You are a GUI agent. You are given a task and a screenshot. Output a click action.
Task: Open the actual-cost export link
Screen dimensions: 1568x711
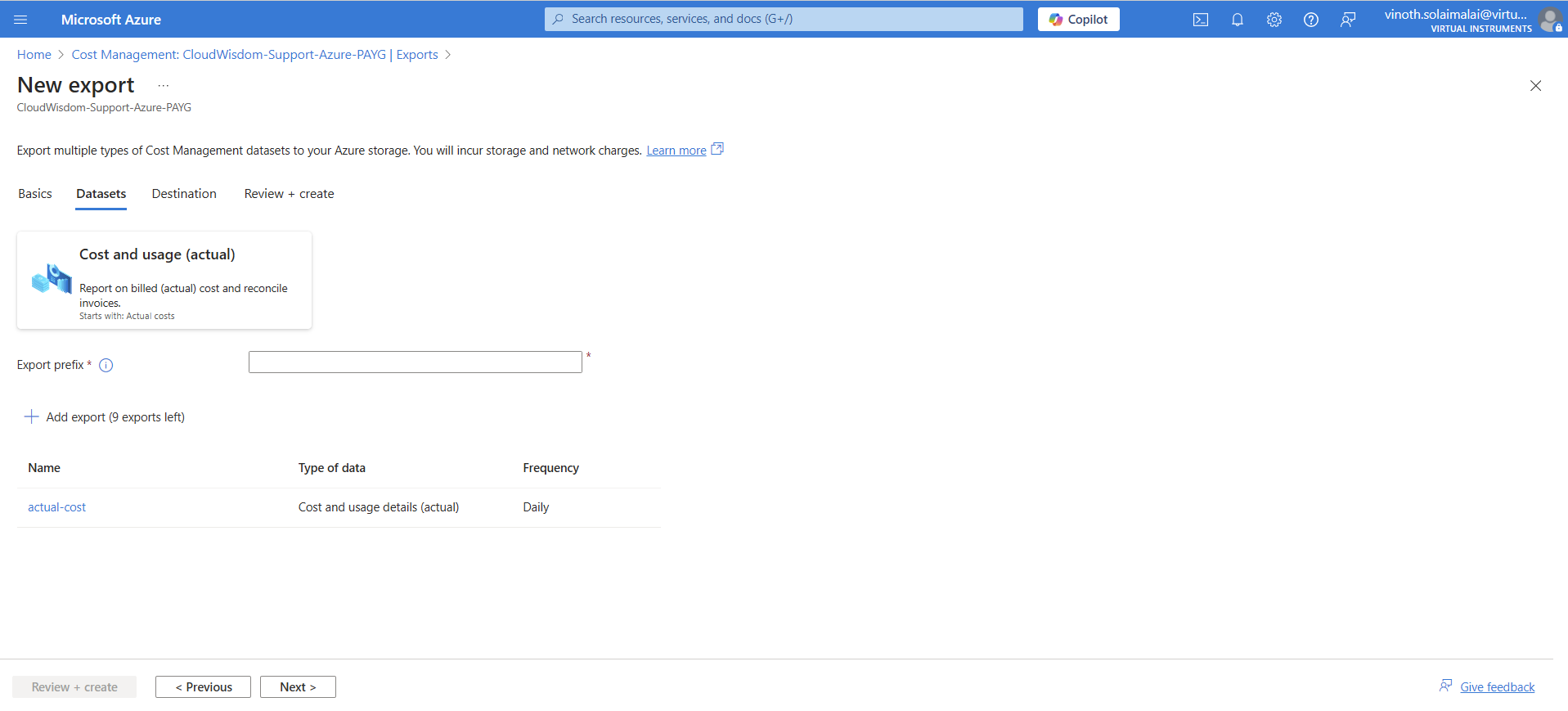(57, 507)
